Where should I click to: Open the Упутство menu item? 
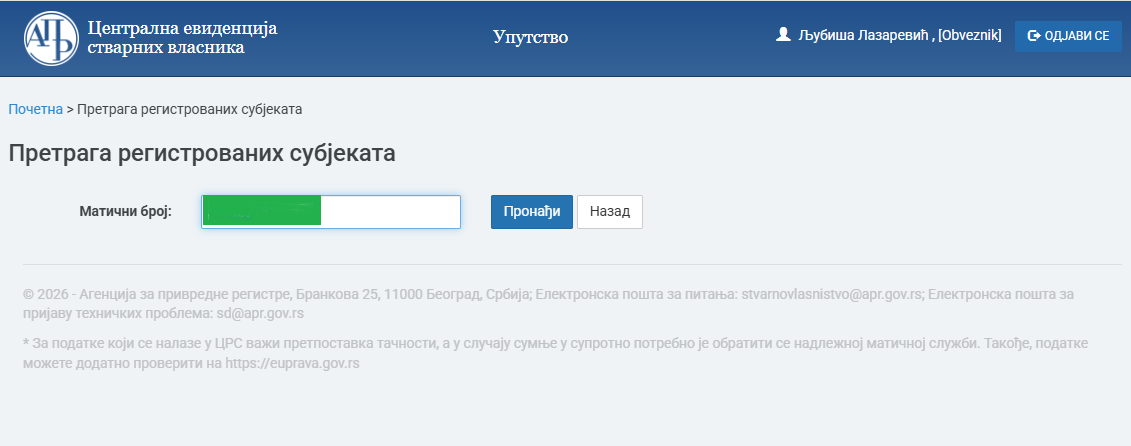pos(531,37)
